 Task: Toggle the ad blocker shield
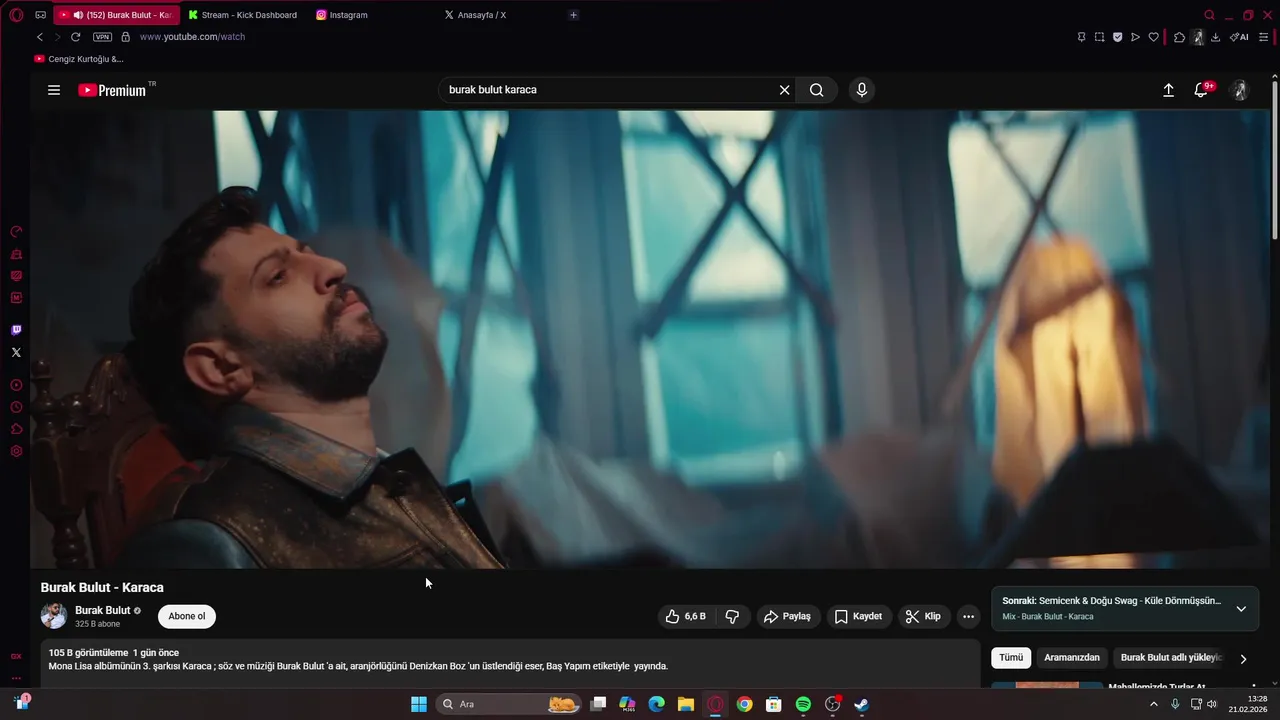(1117, 37)
